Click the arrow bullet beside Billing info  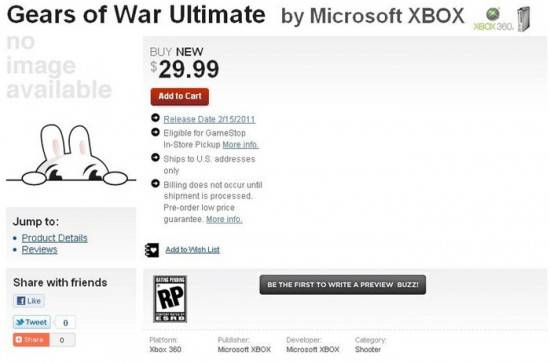pyautogui.click(x=155, y=183)
